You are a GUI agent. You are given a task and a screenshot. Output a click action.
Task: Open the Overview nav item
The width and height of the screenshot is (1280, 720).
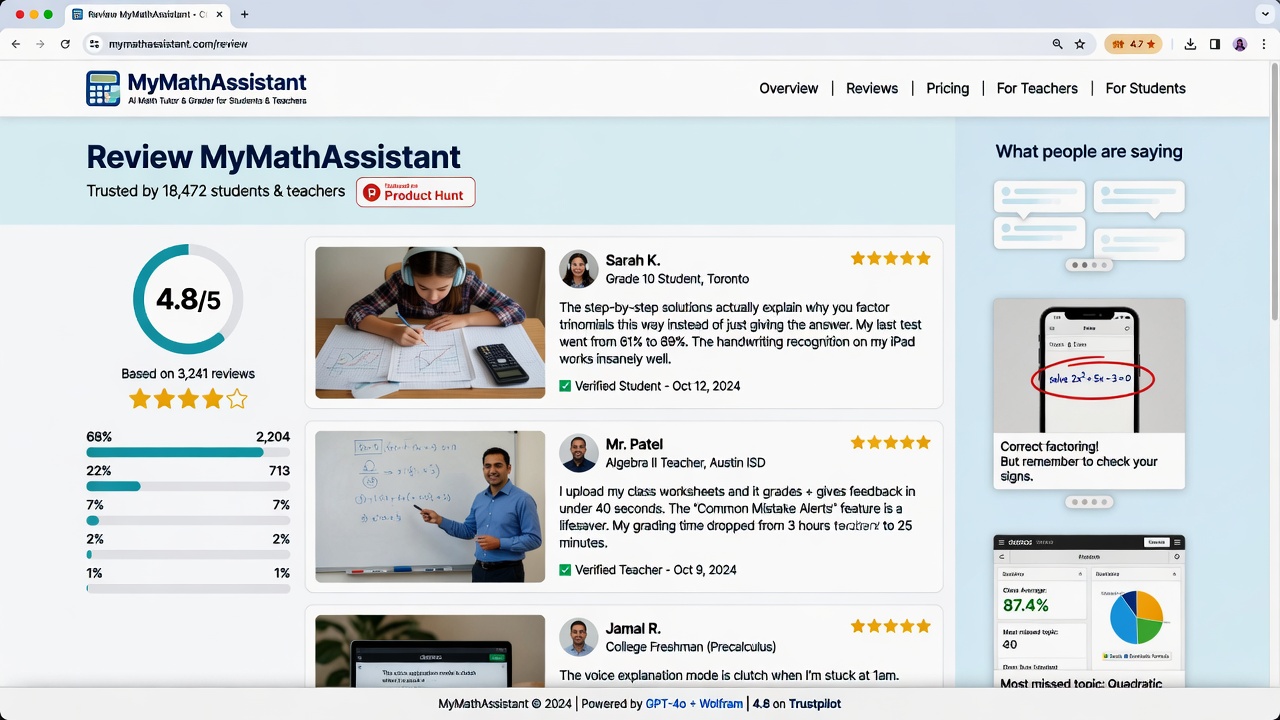[x=789, y=88]
